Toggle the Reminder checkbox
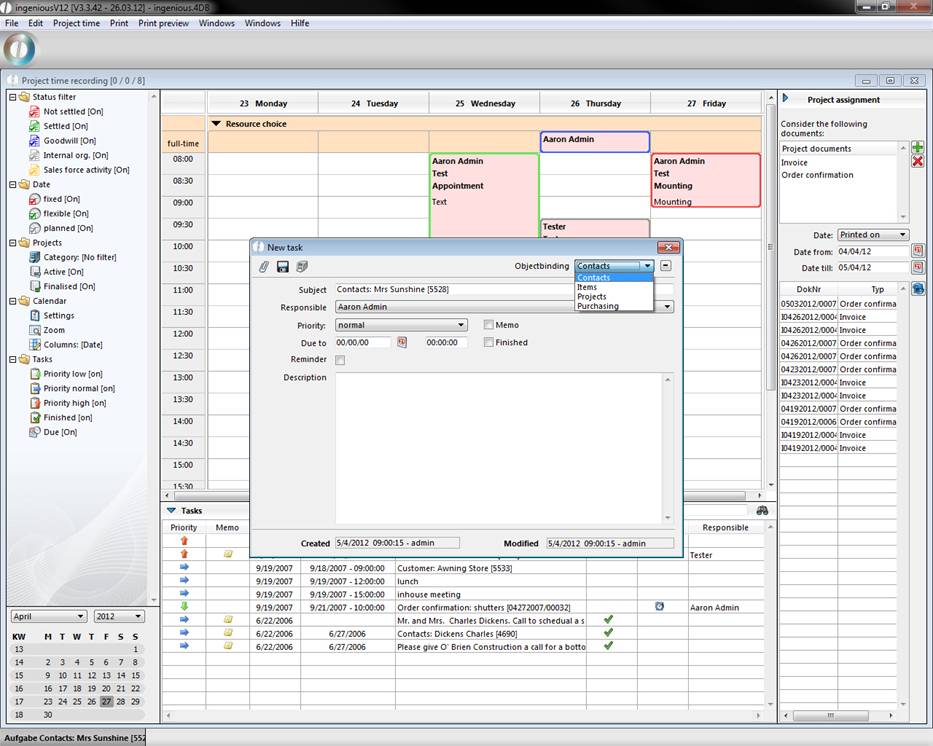 340,360
